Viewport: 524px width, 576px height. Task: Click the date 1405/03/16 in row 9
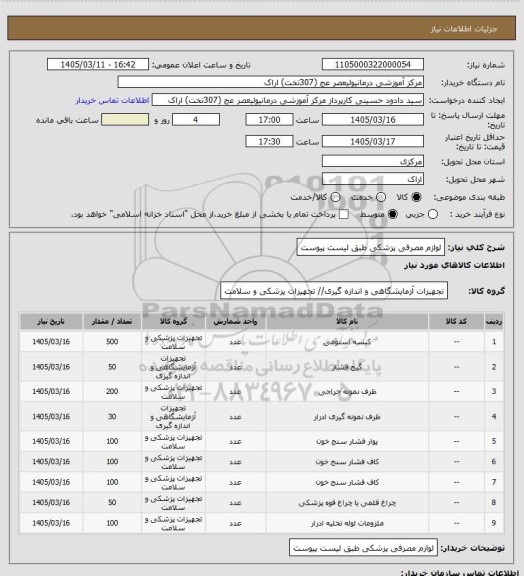51,523
